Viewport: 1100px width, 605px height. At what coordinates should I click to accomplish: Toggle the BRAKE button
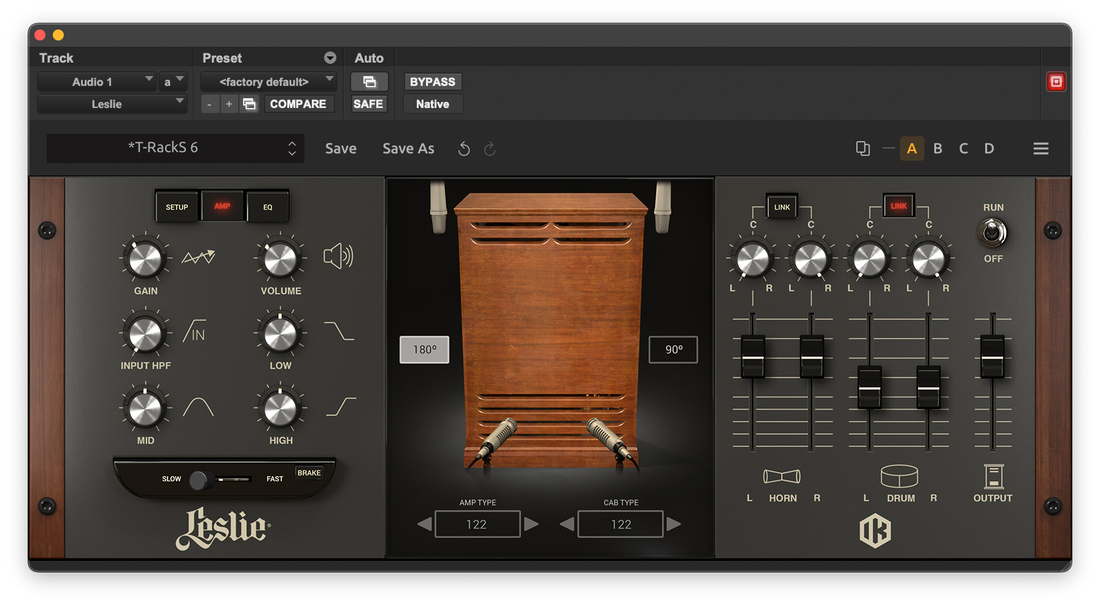click(x=309, y=473)
